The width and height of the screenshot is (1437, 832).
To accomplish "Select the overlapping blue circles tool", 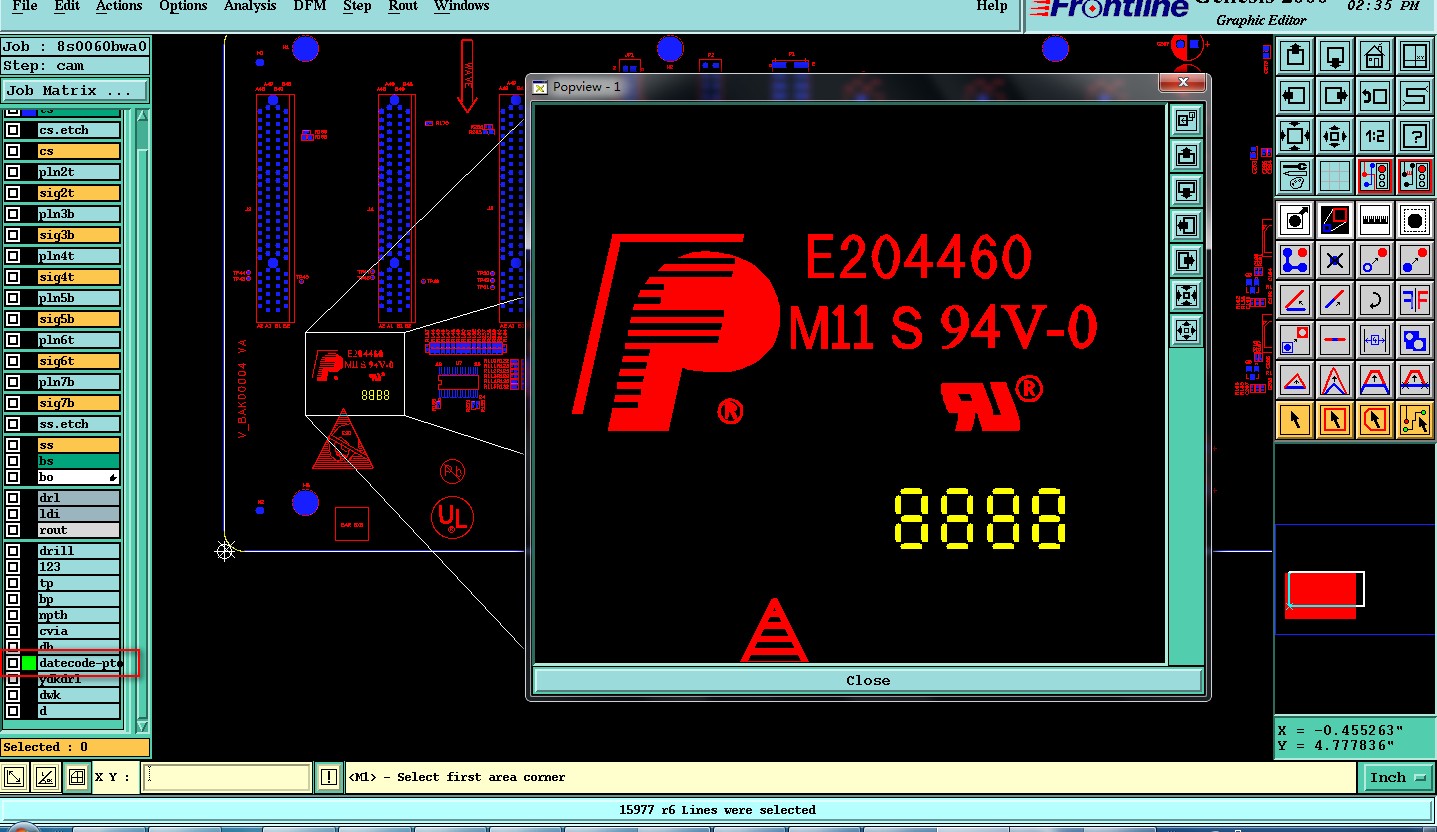I will pyautogui.click(x=1414, y=339).
